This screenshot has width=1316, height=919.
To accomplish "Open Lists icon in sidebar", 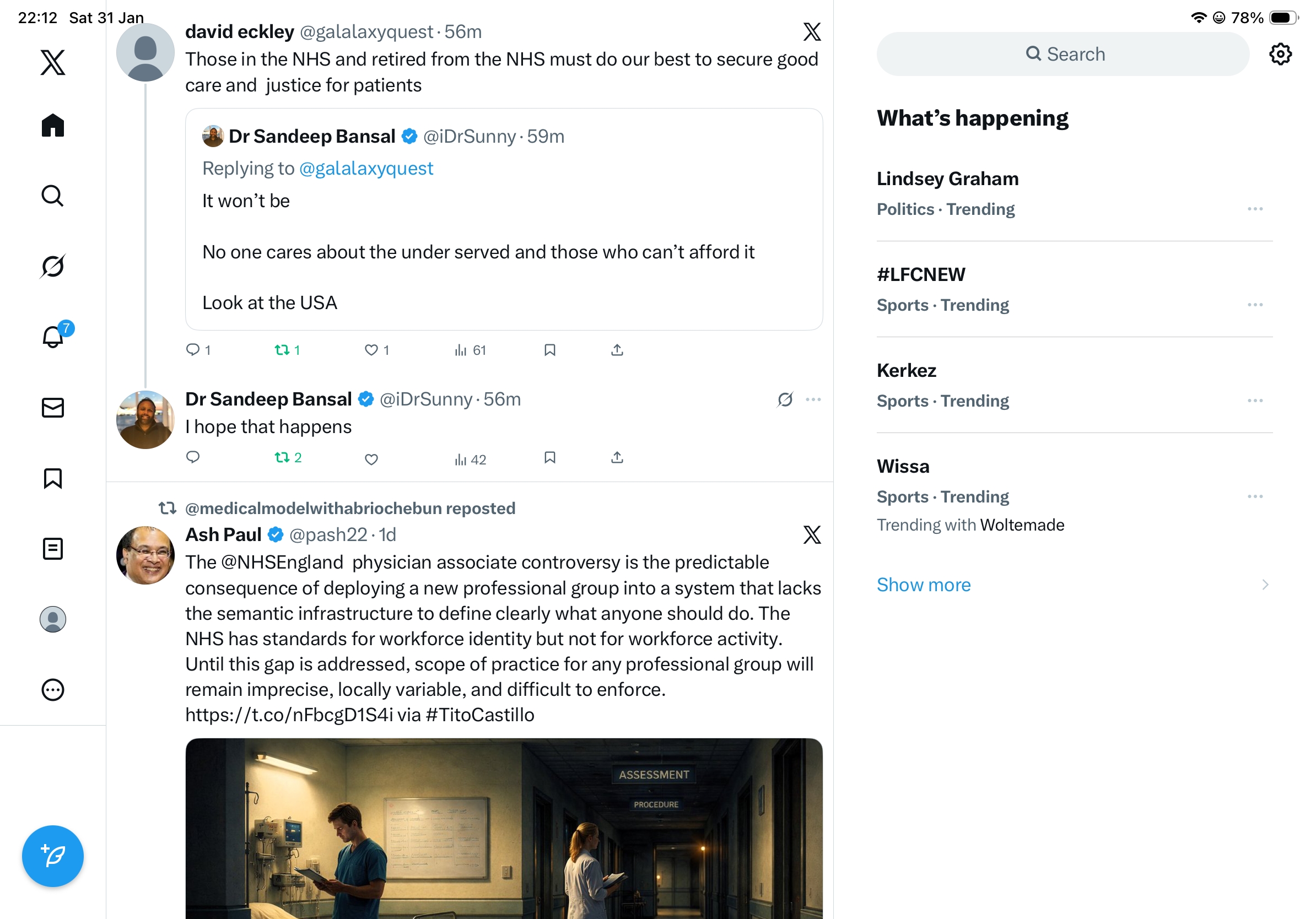I will (x=53, y=549).
